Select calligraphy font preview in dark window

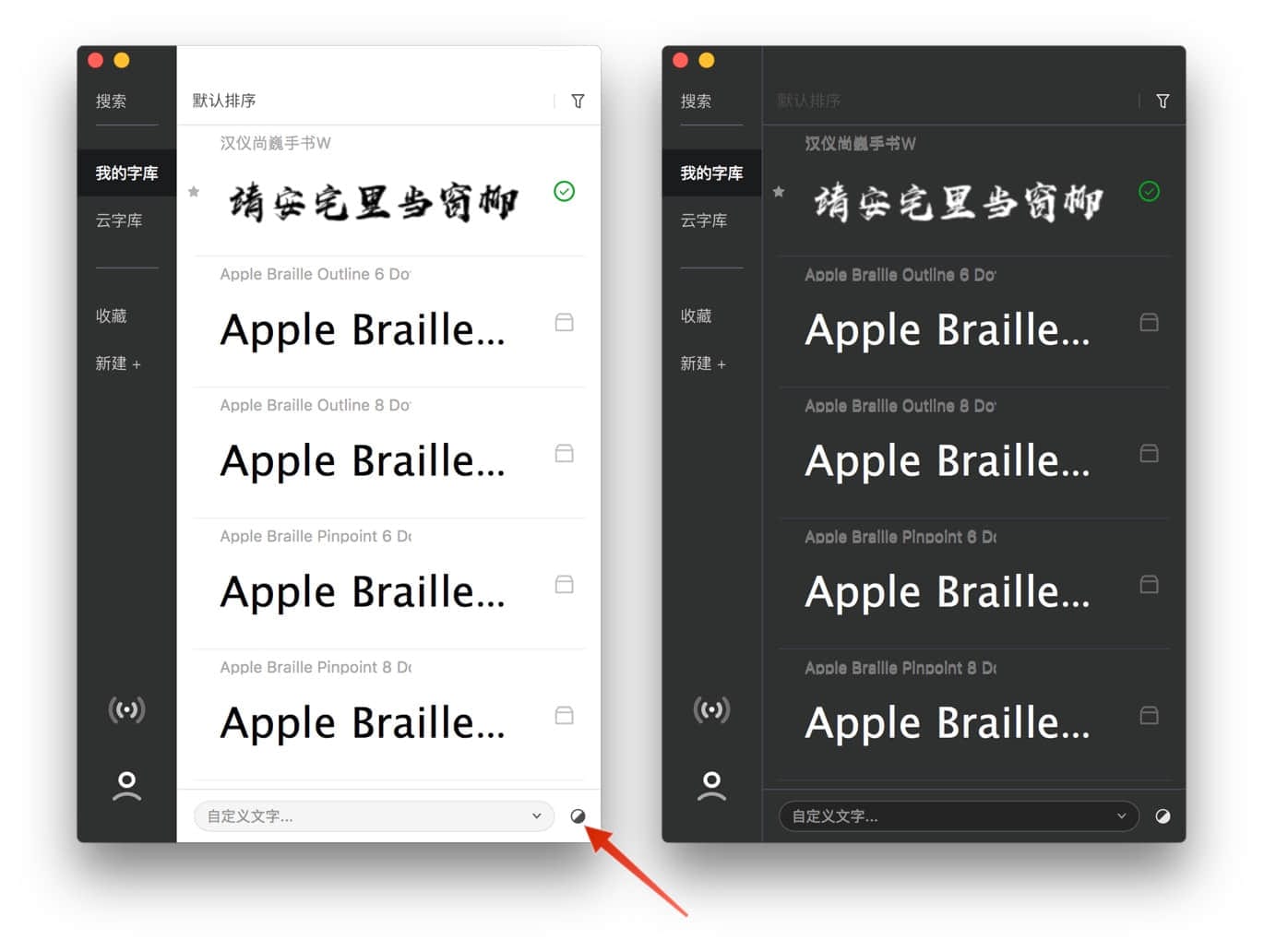coord(958,202)
